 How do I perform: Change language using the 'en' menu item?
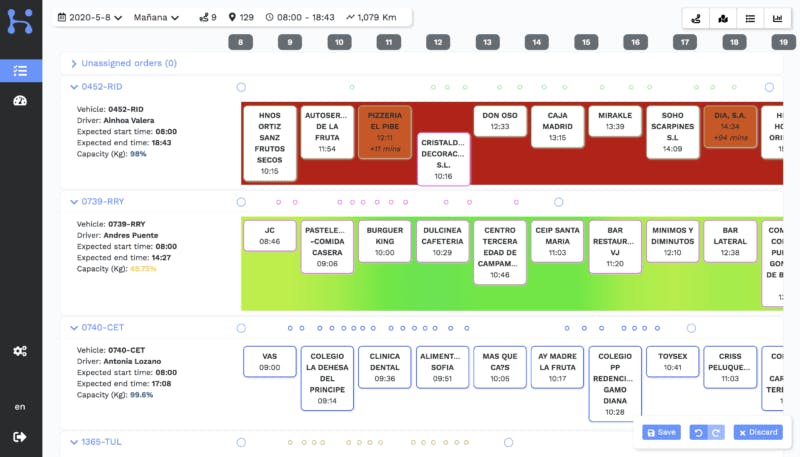click(x=20, y=407)
